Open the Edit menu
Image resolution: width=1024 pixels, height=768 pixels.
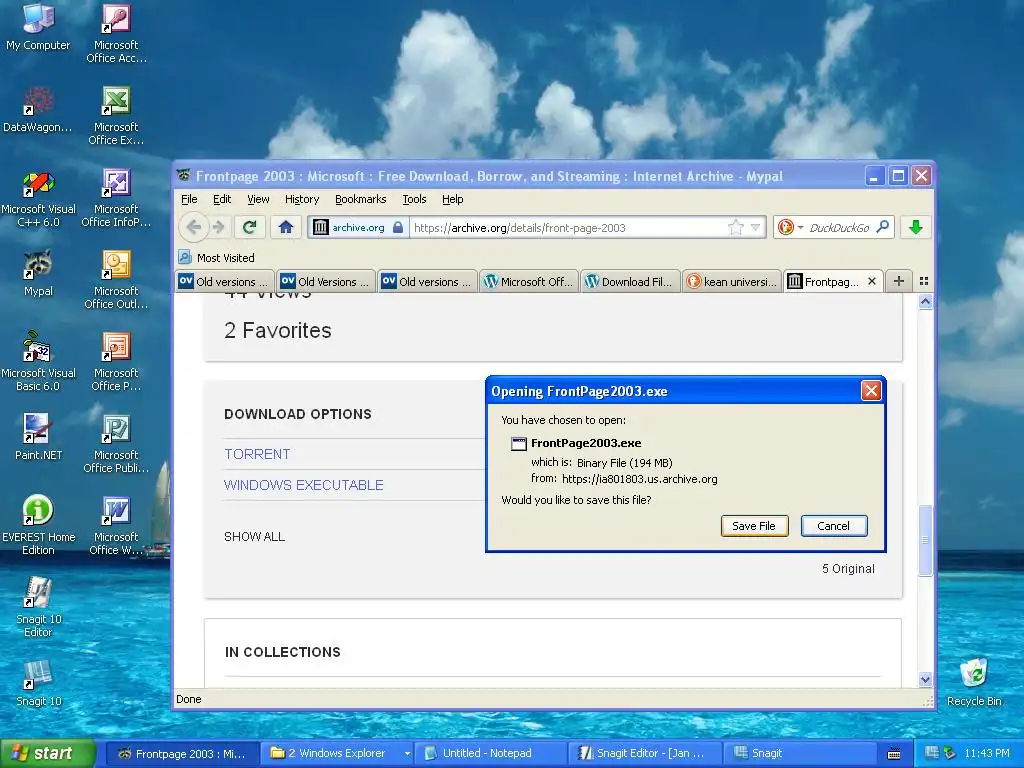222,199
